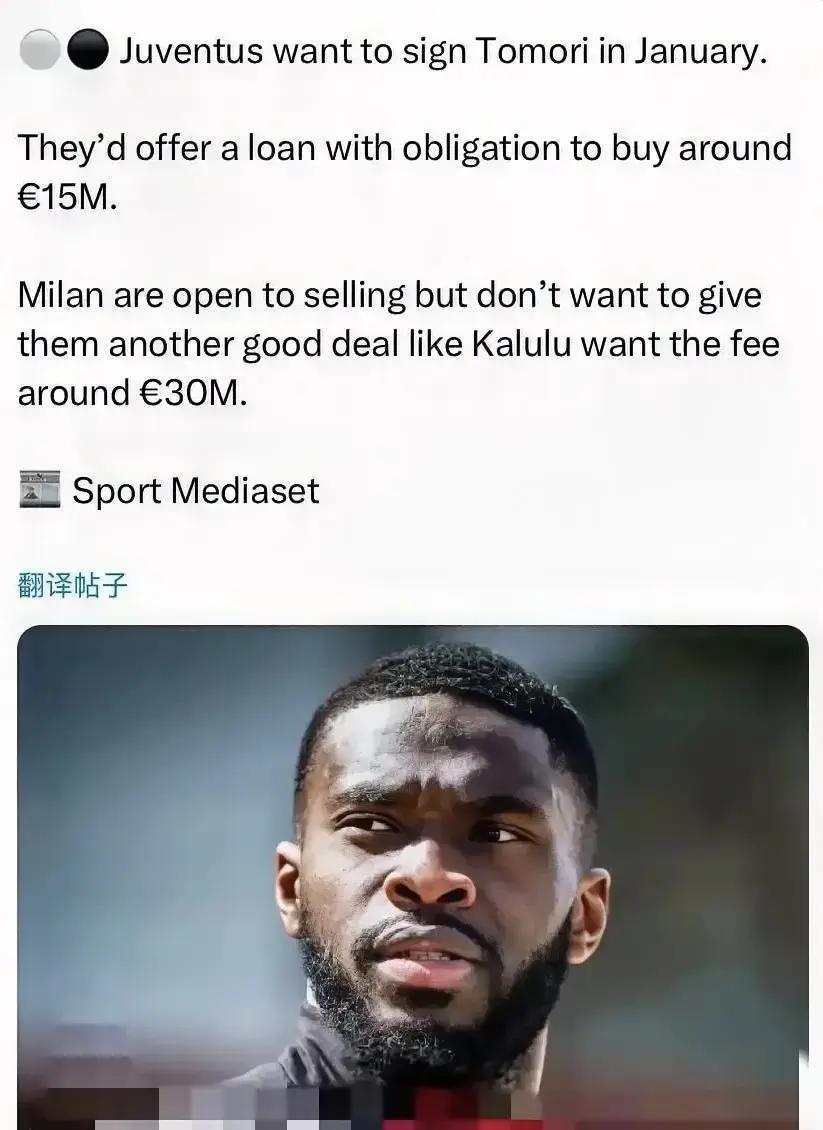Tap the 翻译帖子 translate post link
The image size is (823, 1130).
pyautogui.click(x=72, y=584)
